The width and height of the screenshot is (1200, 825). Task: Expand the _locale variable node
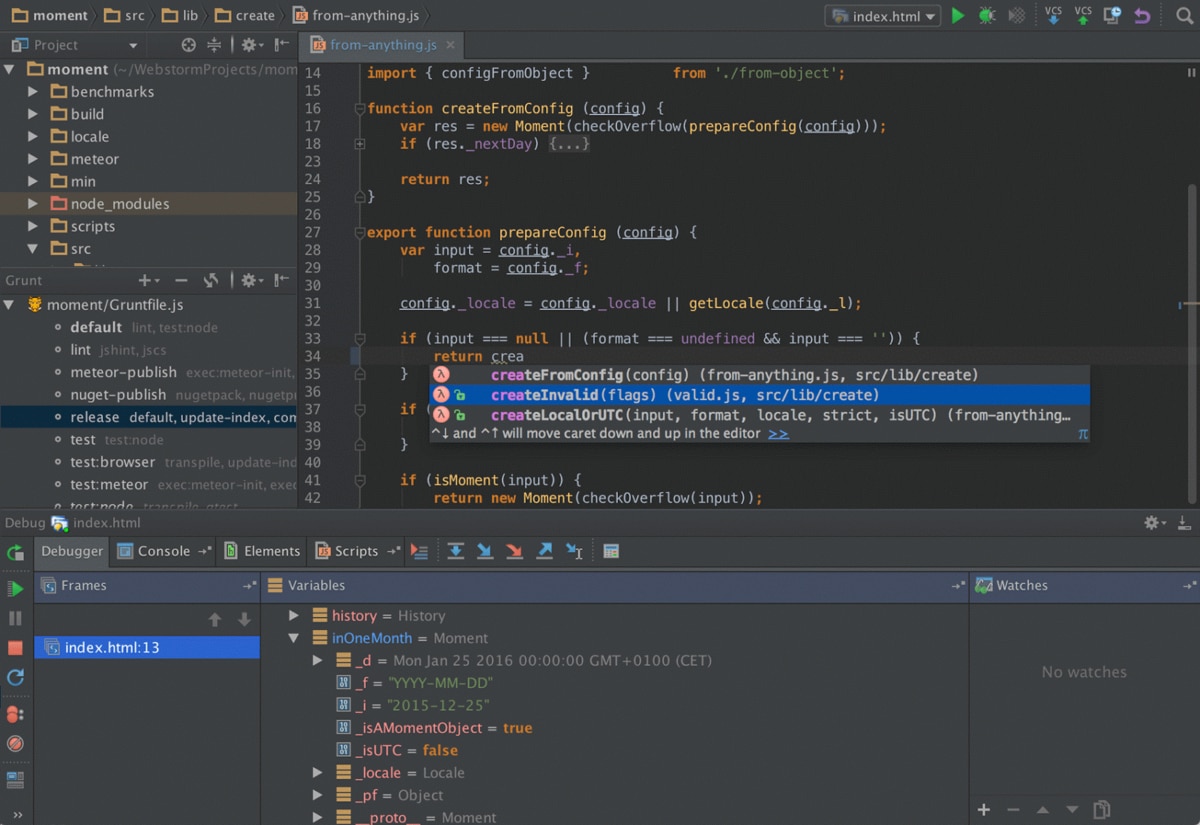pos(318,772)
